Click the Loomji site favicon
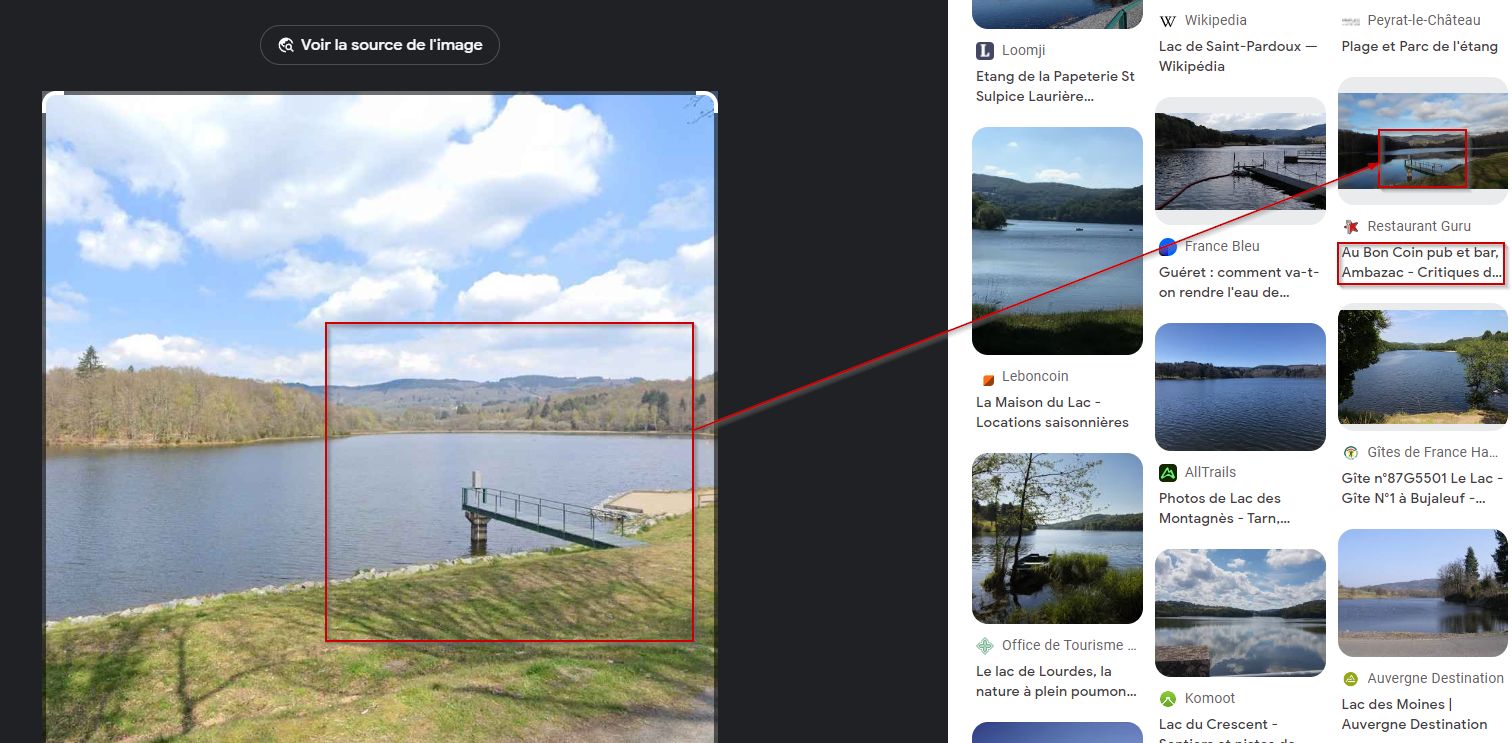Image resolution: width=1512 pixels, height=743 pixels. [985, 50]
